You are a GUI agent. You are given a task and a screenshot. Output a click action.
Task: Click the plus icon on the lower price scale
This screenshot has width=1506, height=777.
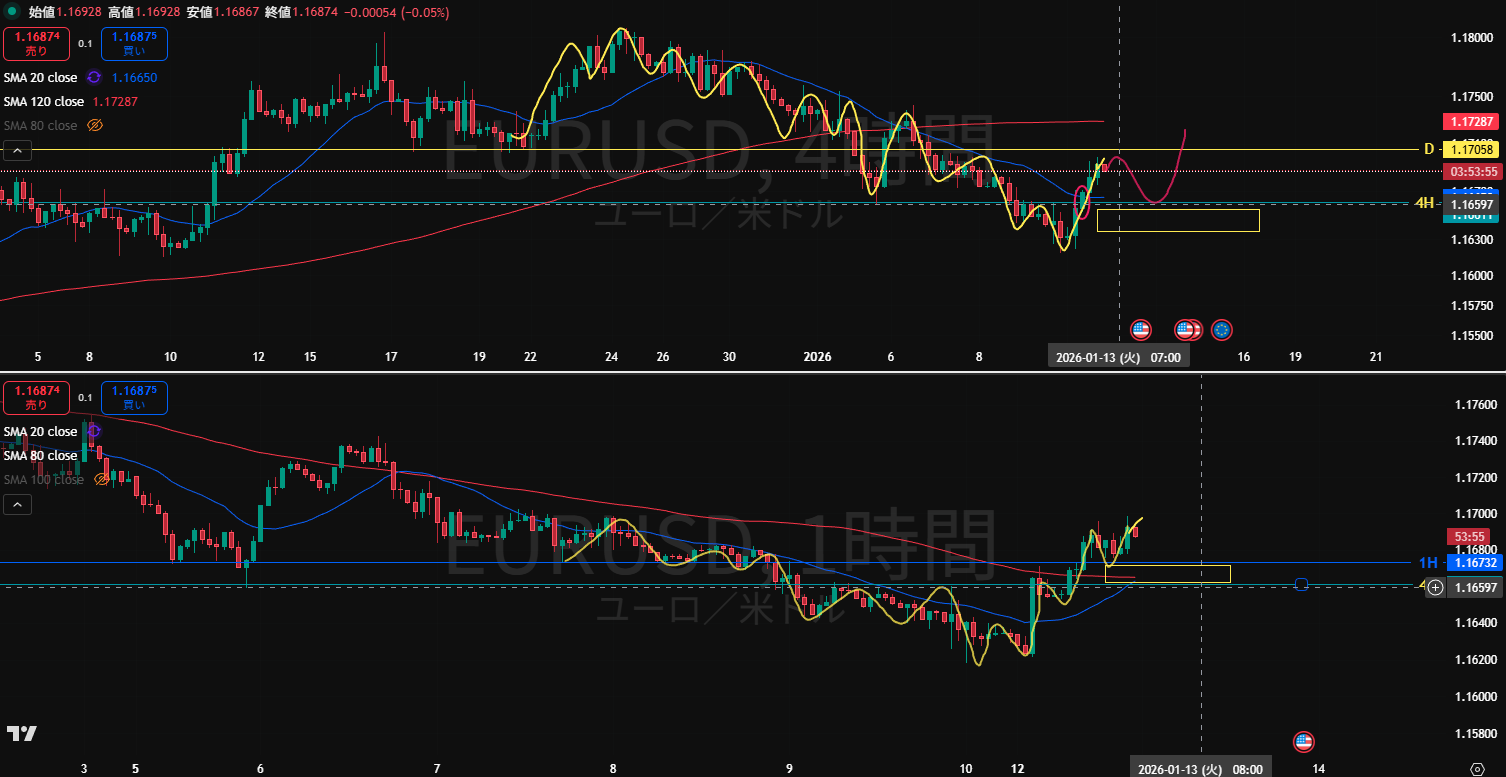coord(1435,587)
